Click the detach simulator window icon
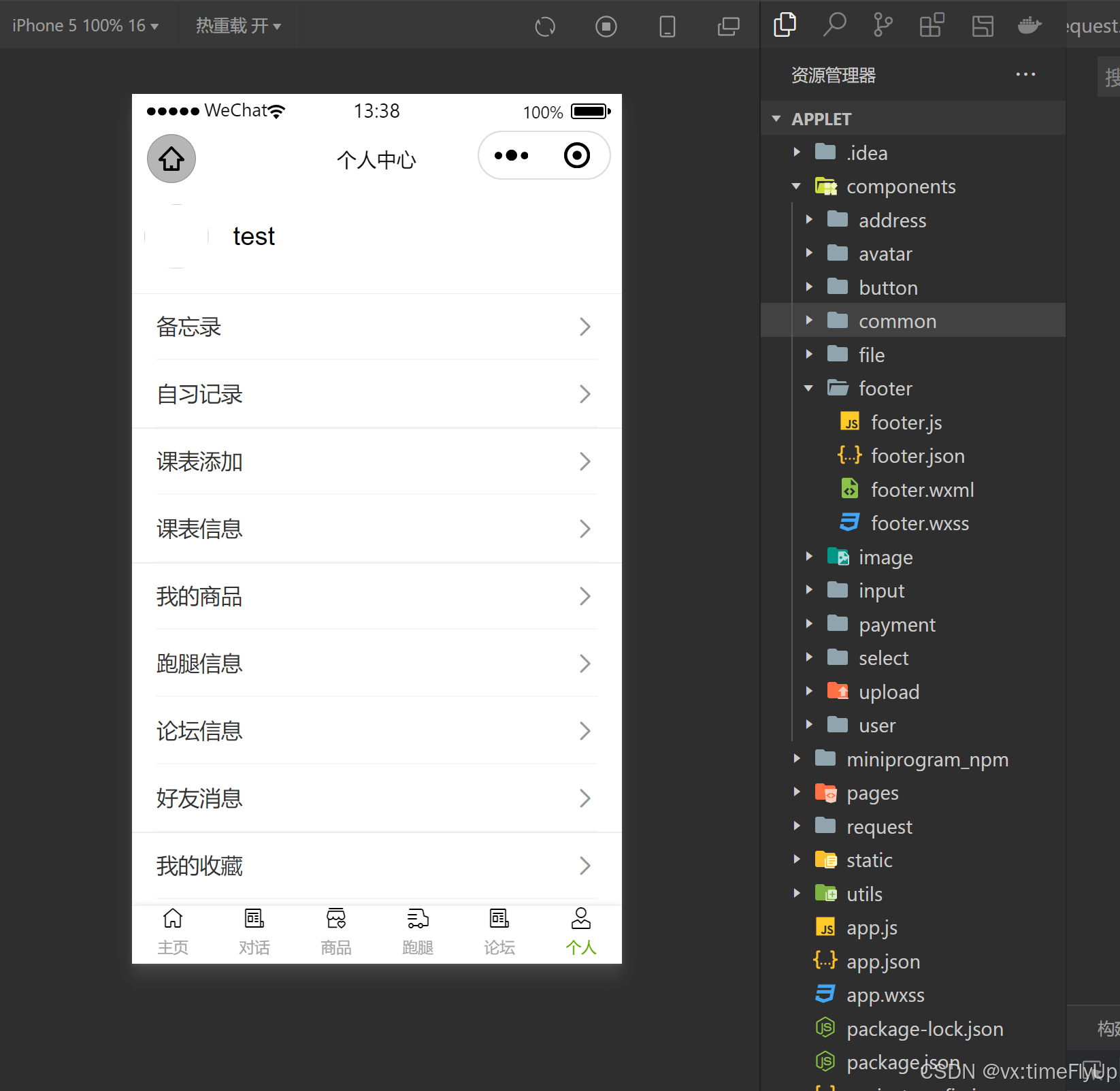 (x=728, y=27)
